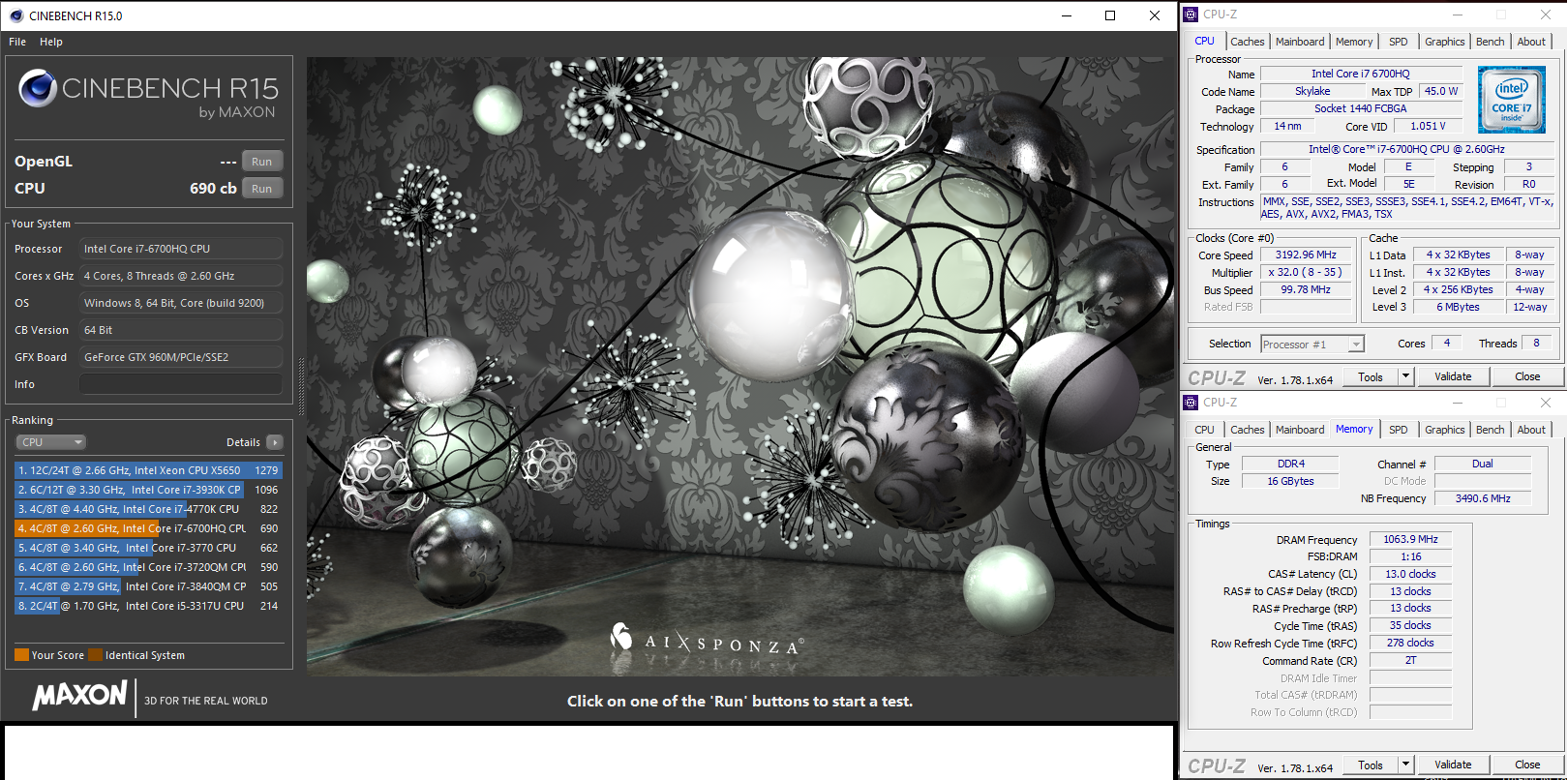Open Processor #1 selection dropdown
This screenshot has width=1568, height=780.
click(1312, 345)
